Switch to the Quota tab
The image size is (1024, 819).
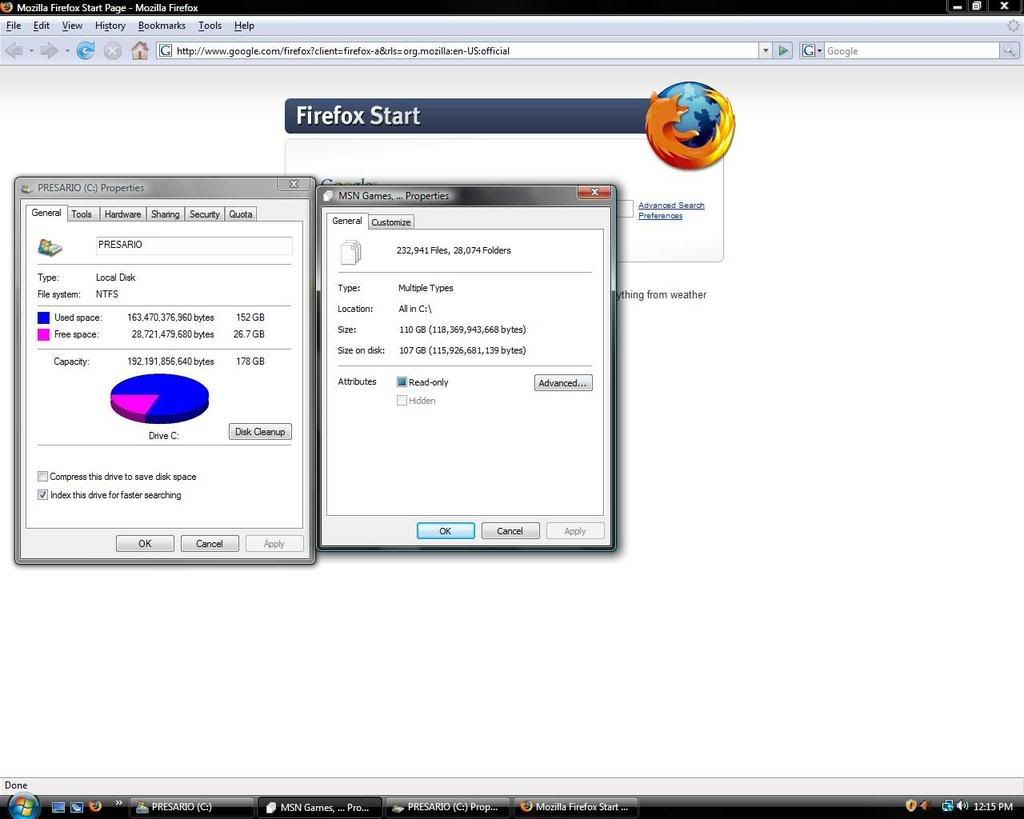point(240,214)
